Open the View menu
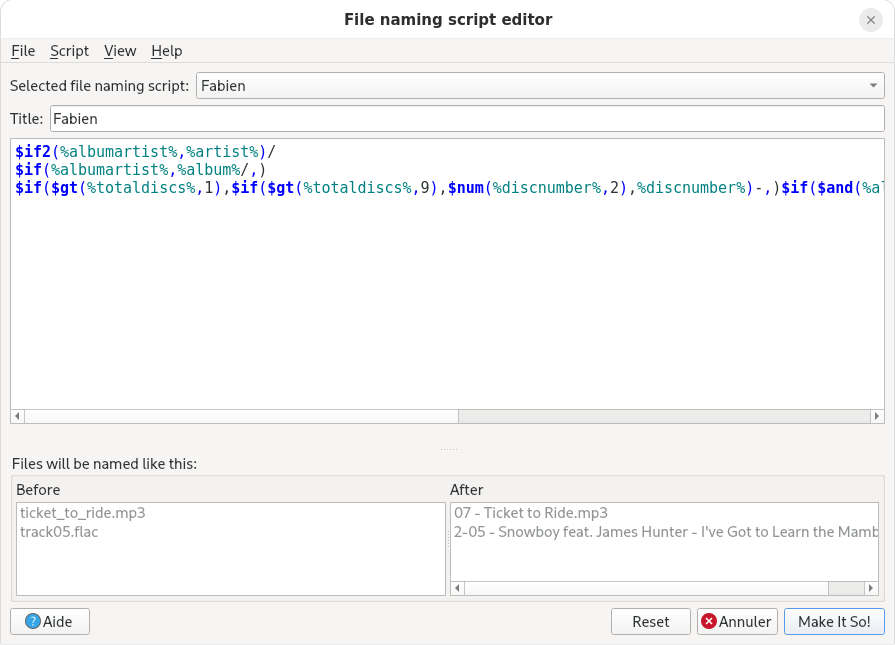 click(120, 51)
